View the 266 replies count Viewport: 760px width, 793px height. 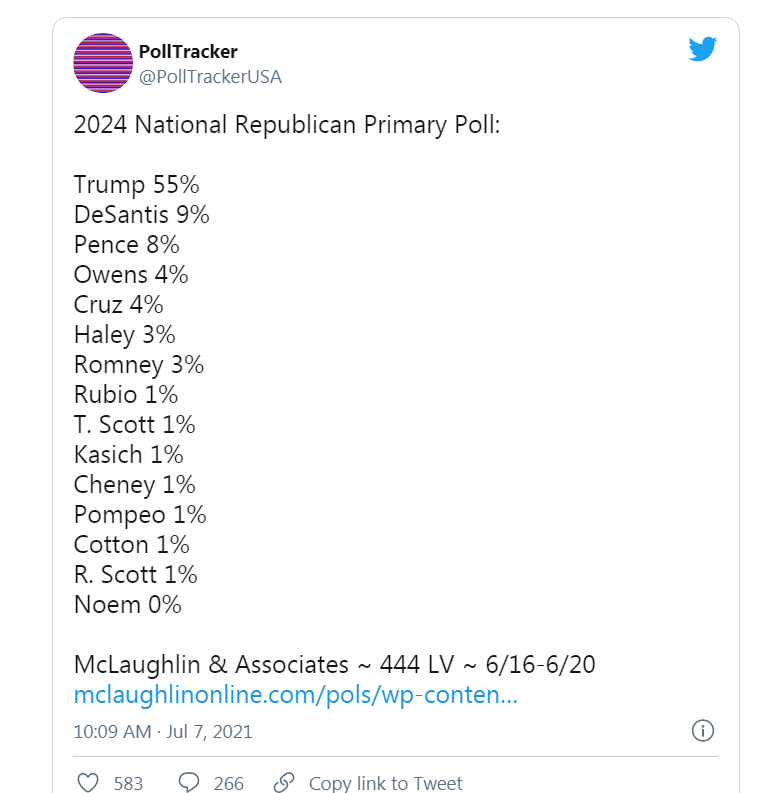(229, 783)
